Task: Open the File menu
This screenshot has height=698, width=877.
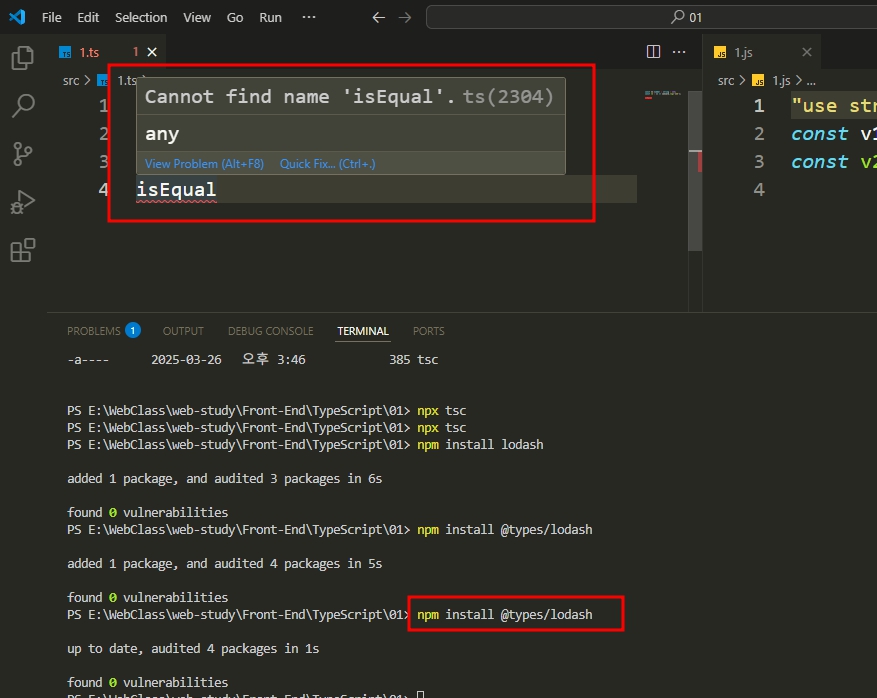Action: tap(51, 17)
